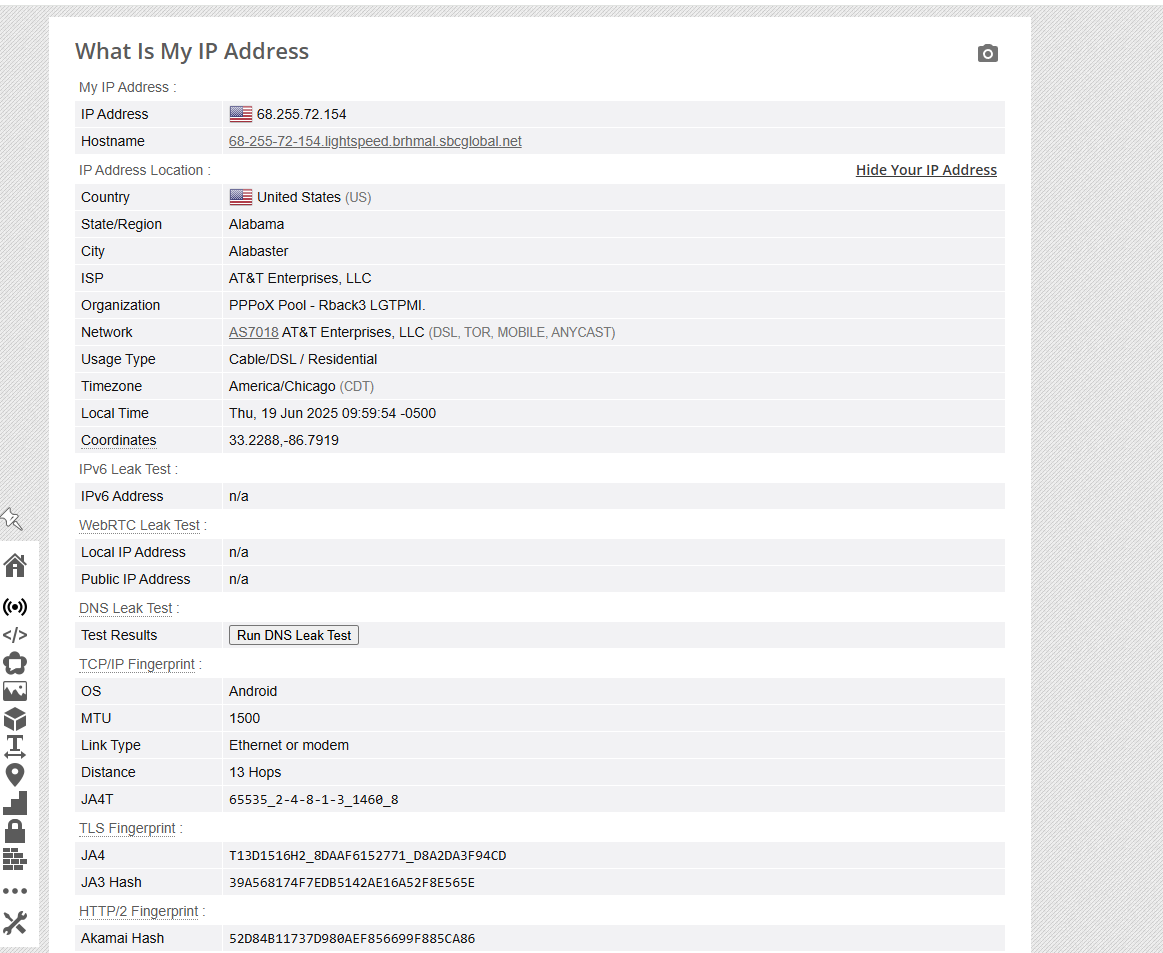1163x953 pixels.
Task: Click the Coordinates label link
Action: pos(118,440)
